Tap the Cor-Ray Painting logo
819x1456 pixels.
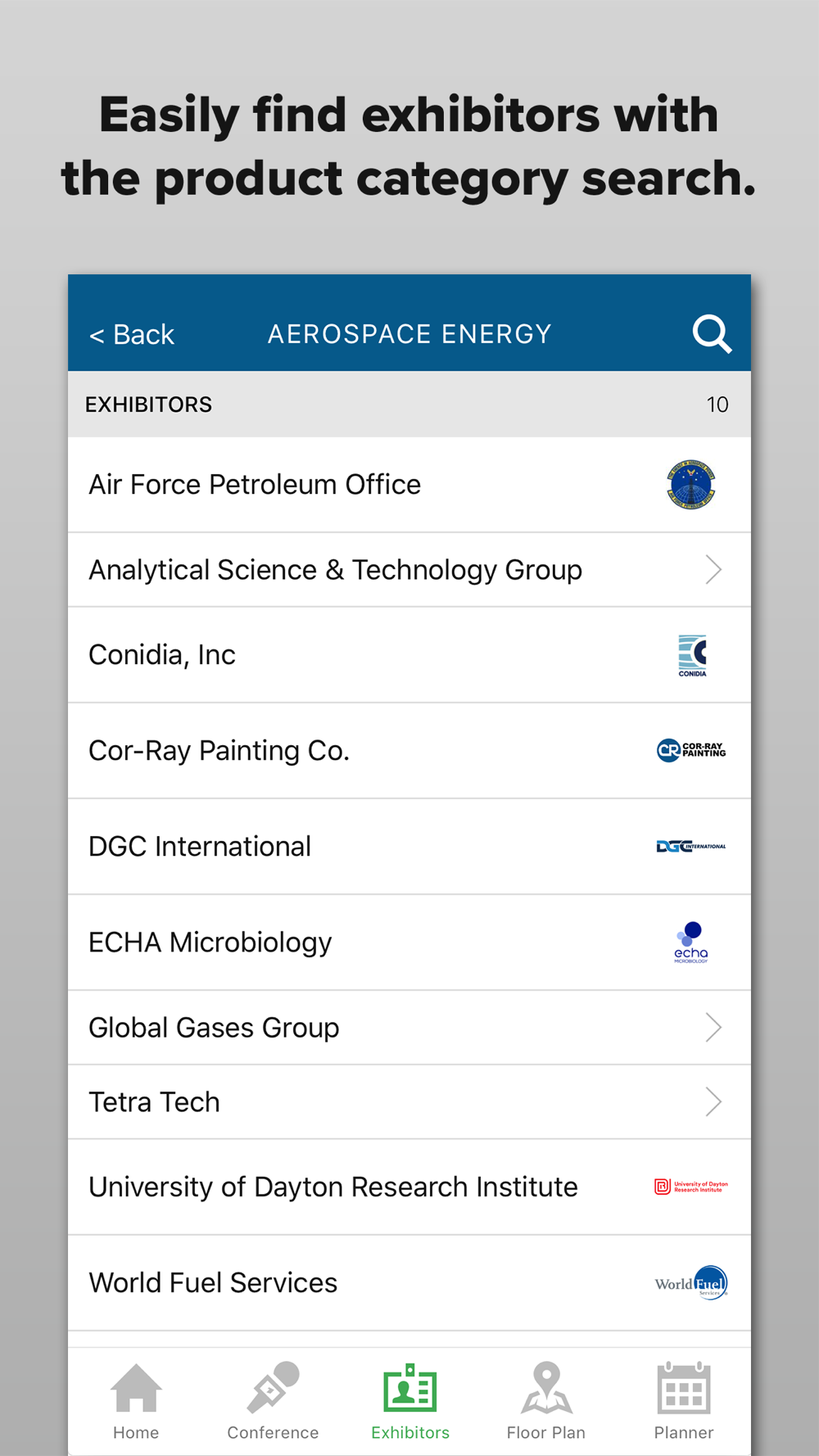pos(691,750)
